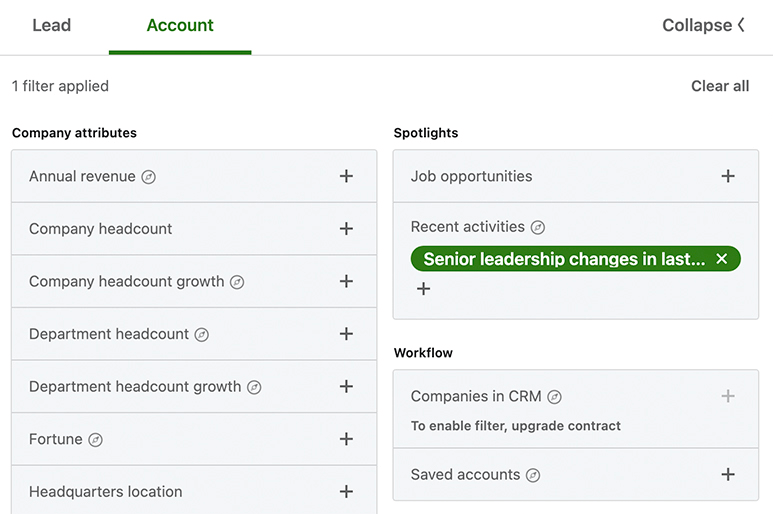Viewport: 773px width, 514px height.
Task: Click compass icon beside Department headcount
Action: (202, 335)
